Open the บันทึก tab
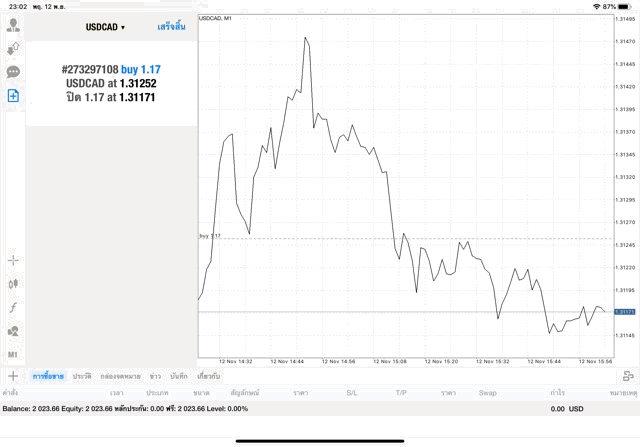The width and height of the screenshot is (640, 447). click(179, 376)
